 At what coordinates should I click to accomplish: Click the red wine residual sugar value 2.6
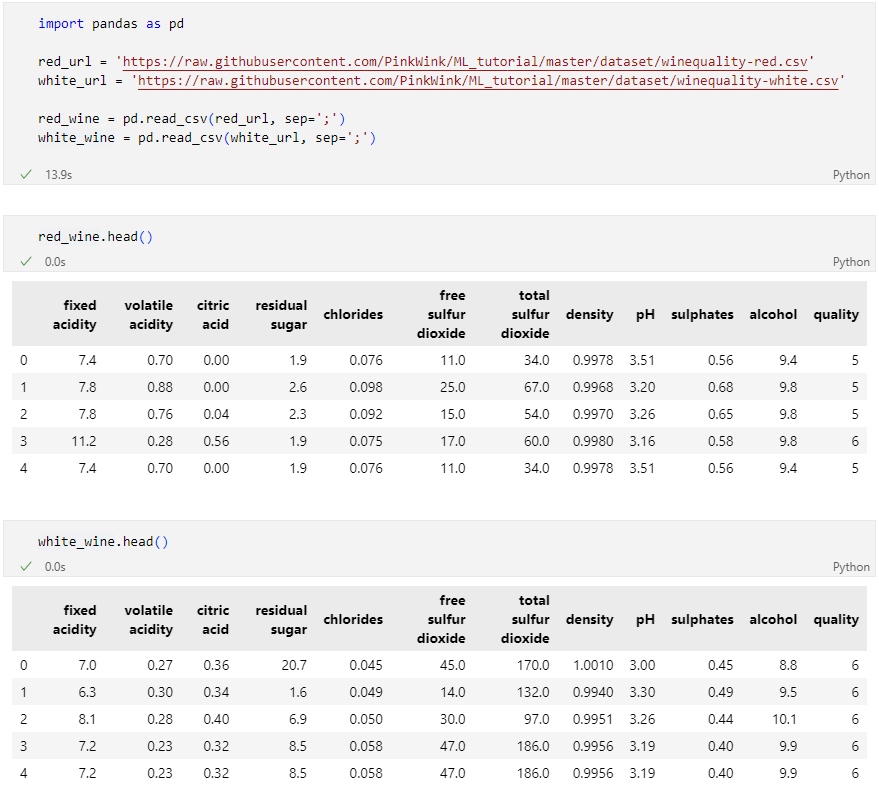click(x=298, y=387)
